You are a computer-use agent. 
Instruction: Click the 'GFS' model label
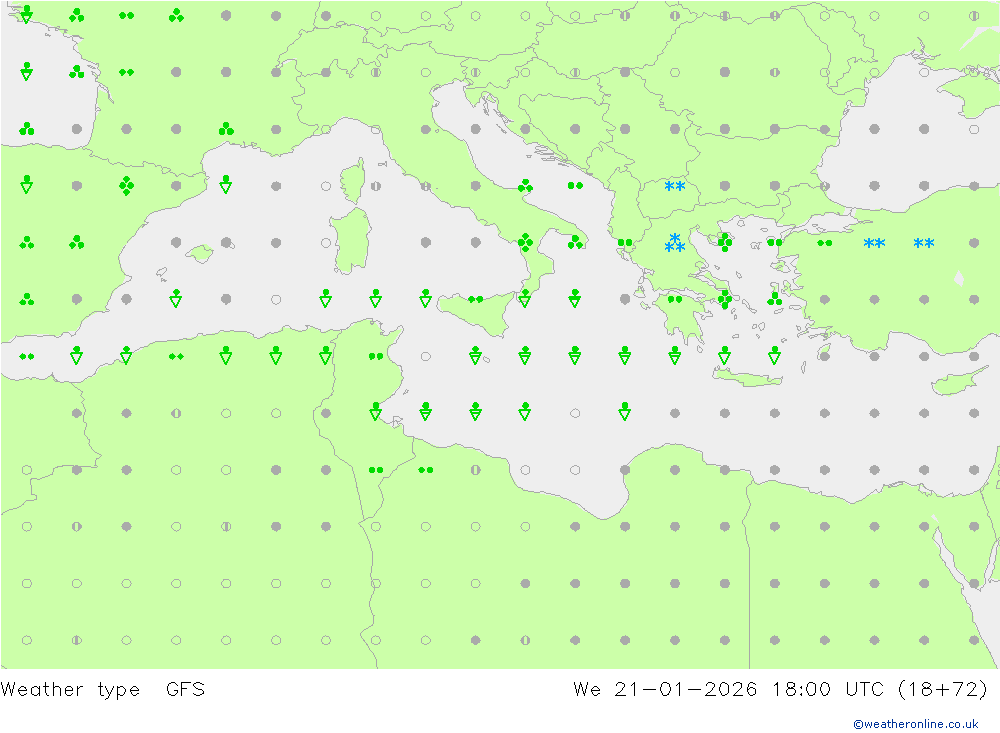(x=185, y=690)
